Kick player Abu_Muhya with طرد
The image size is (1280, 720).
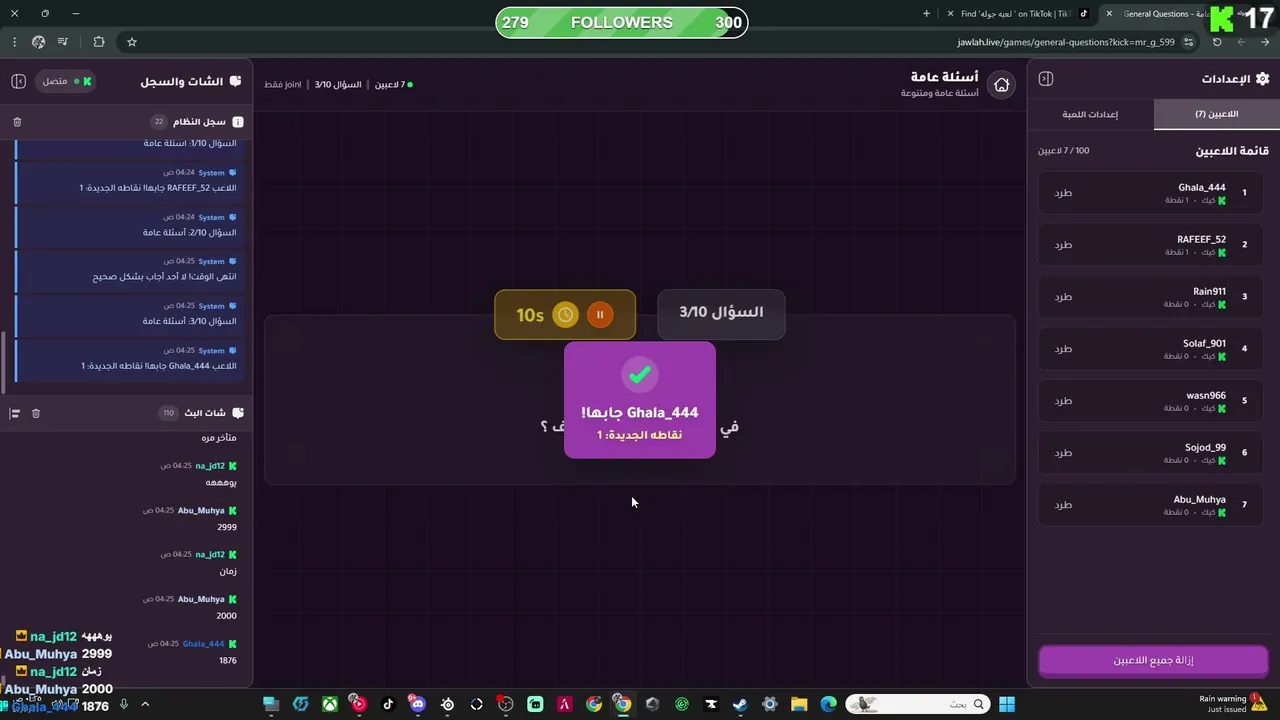[x=1063, y=505]
